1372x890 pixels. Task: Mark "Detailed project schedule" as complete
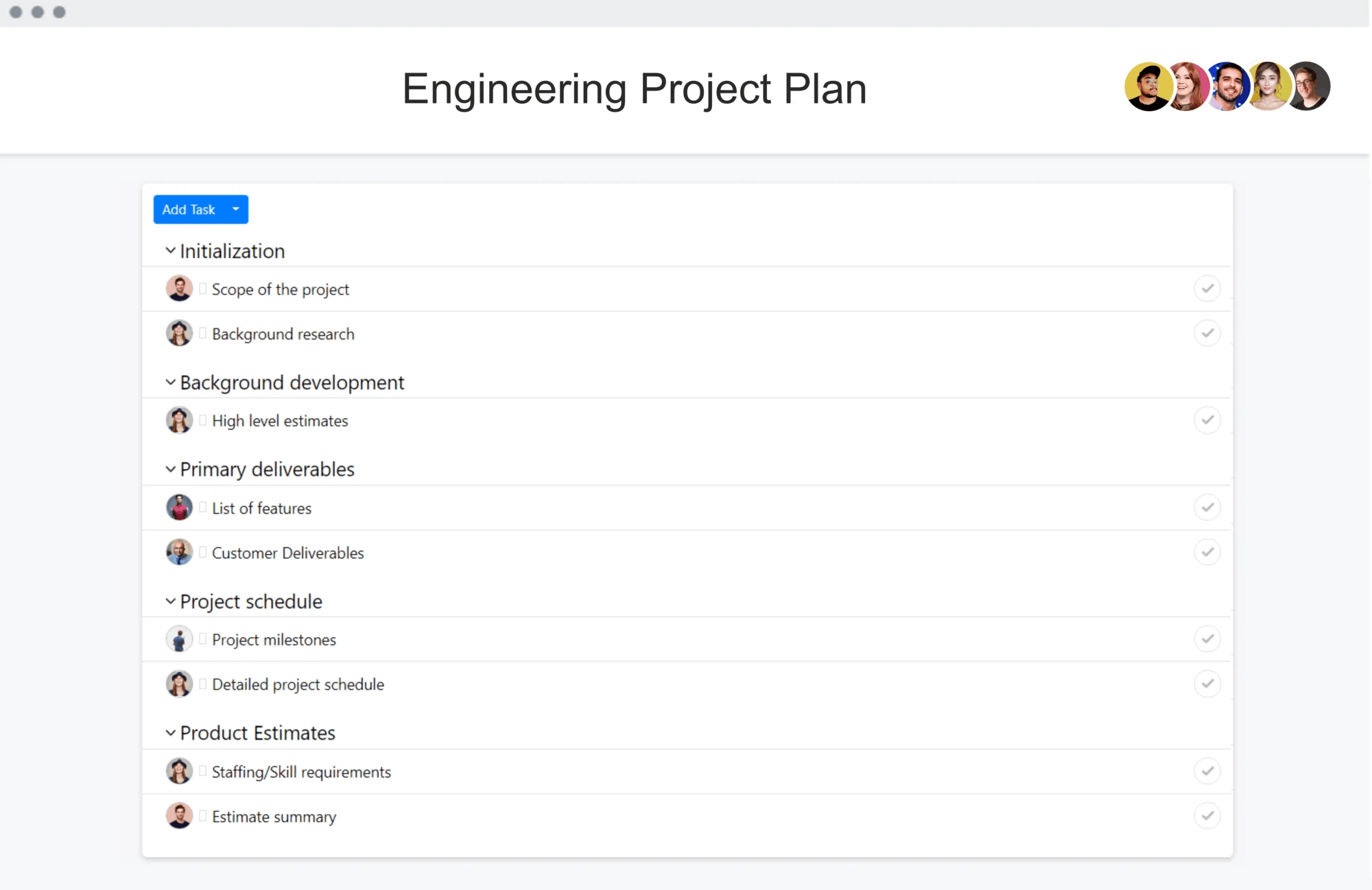point(1208,684)
